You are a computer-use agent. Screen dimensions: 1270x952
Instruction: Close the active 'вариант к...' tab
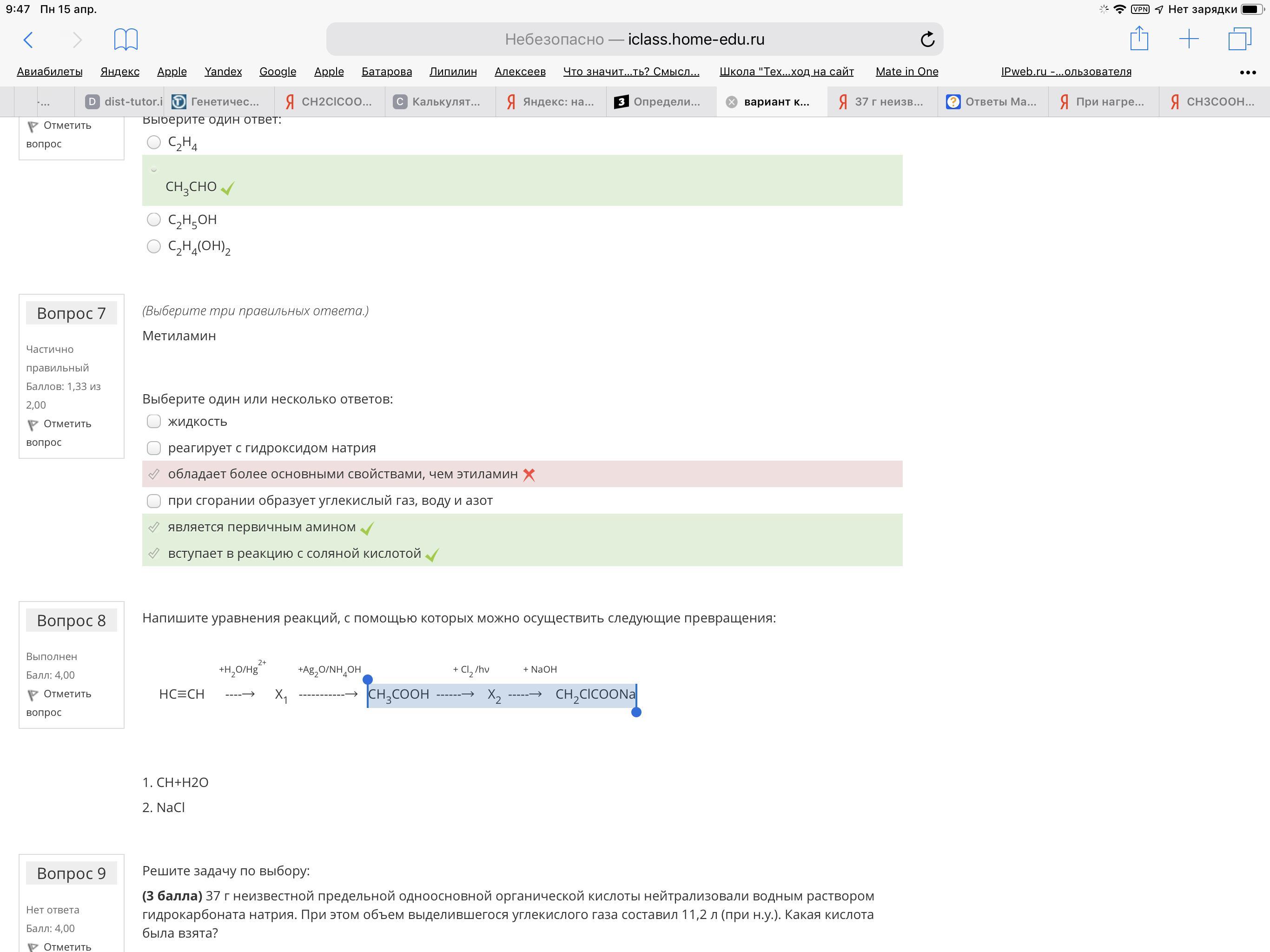click(731, 102)
